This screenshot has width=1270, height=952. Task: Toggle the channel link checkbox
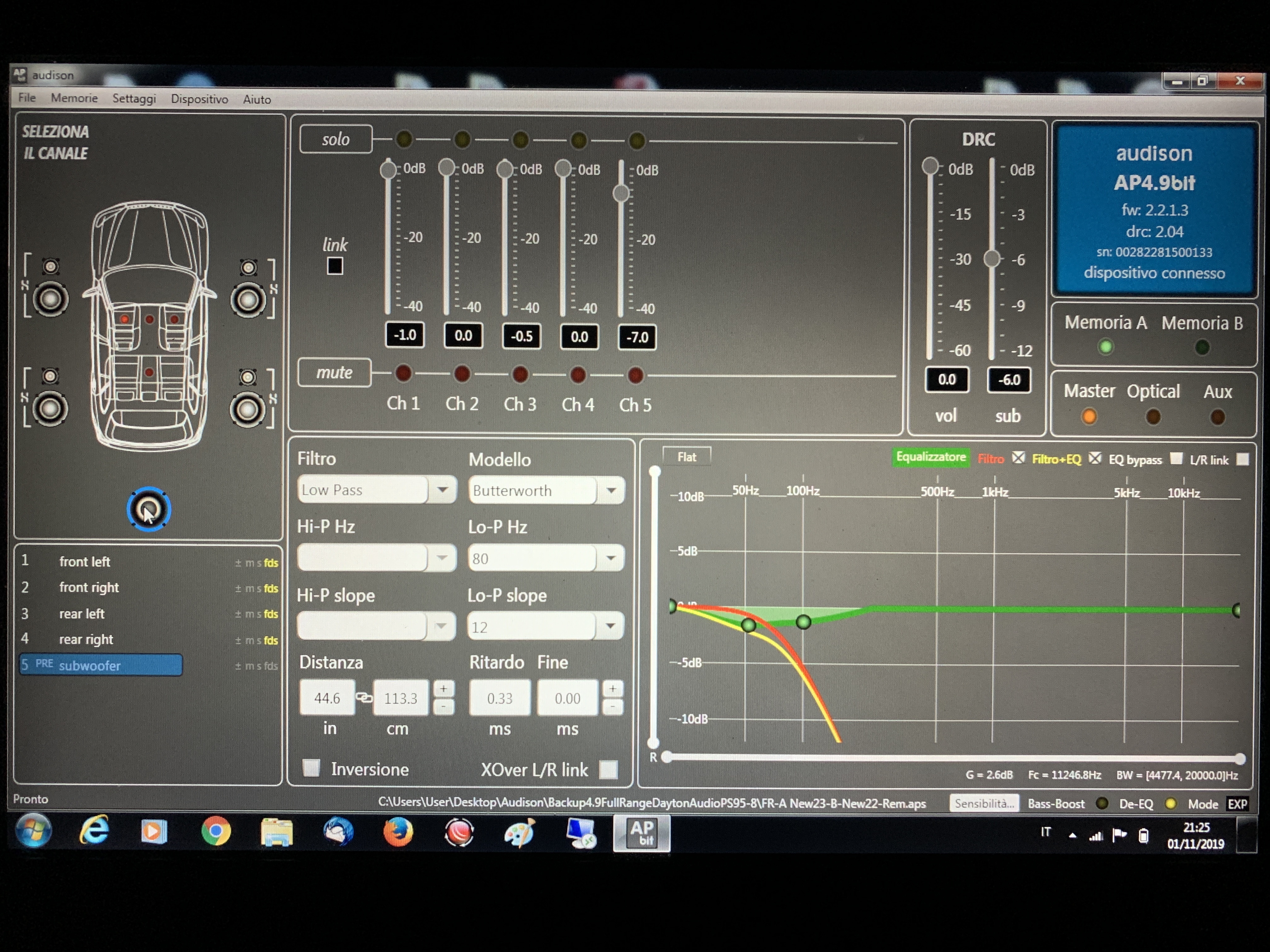click(x=335, y=266)
